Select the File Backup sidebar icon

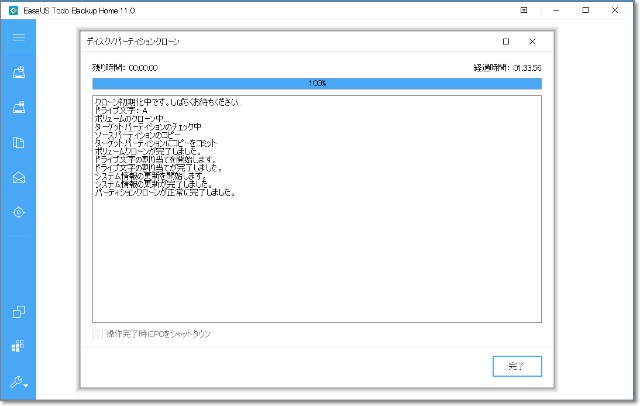point(18,143)
